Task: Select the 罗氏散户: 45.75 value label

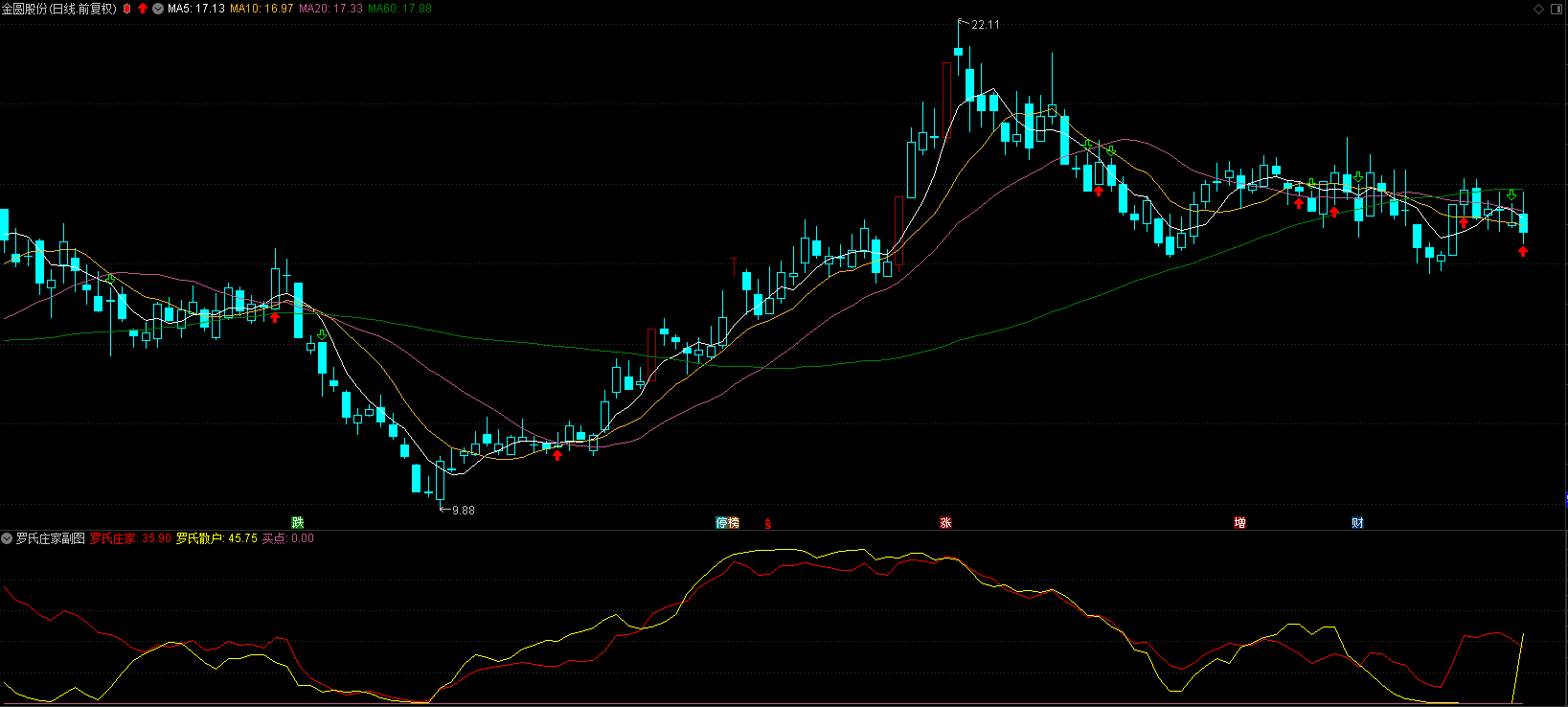Action: 216,538
